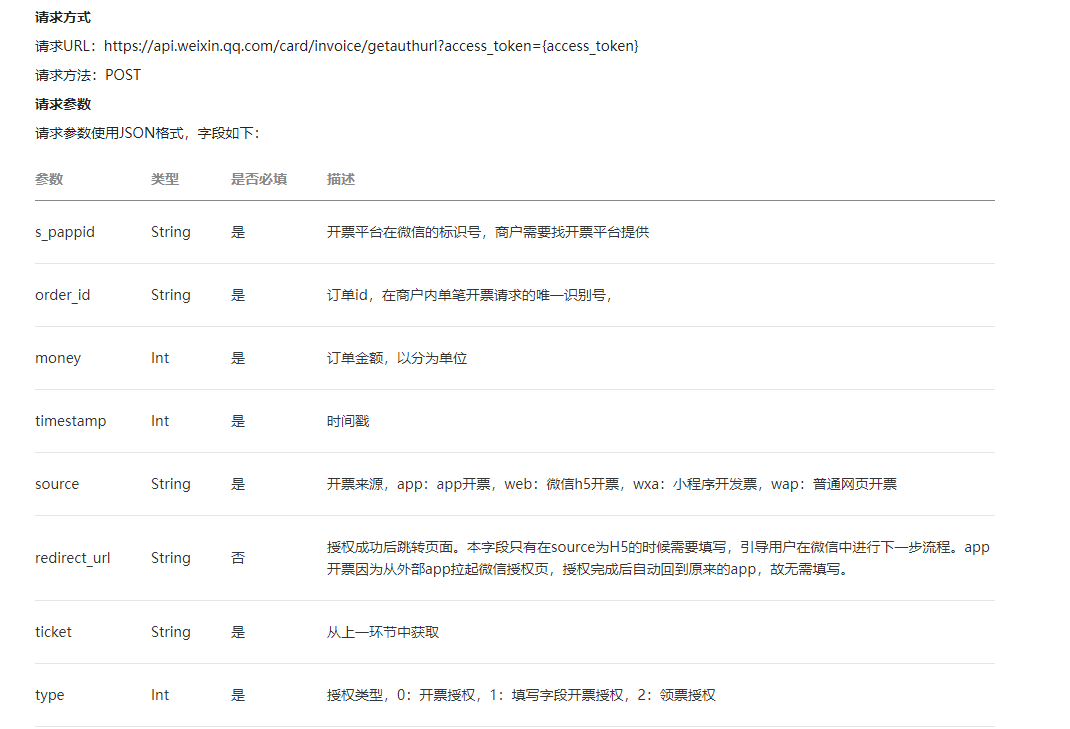The height and width of the screenshot is (729, 1070).
Task: Click the '类型' column header
Action: (x=165, y=180)
